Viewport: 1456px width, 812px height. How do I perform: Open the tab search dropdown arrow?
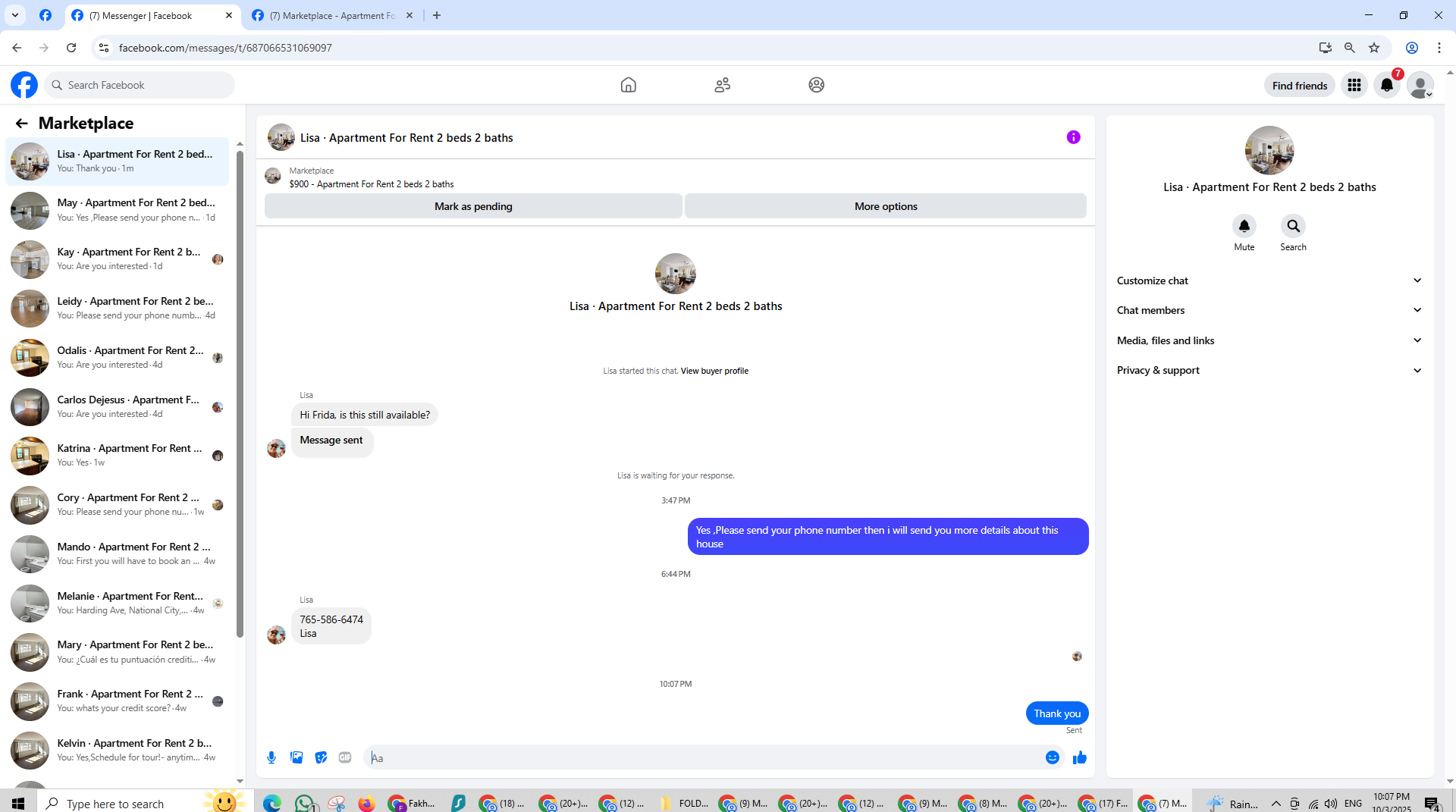15,15
